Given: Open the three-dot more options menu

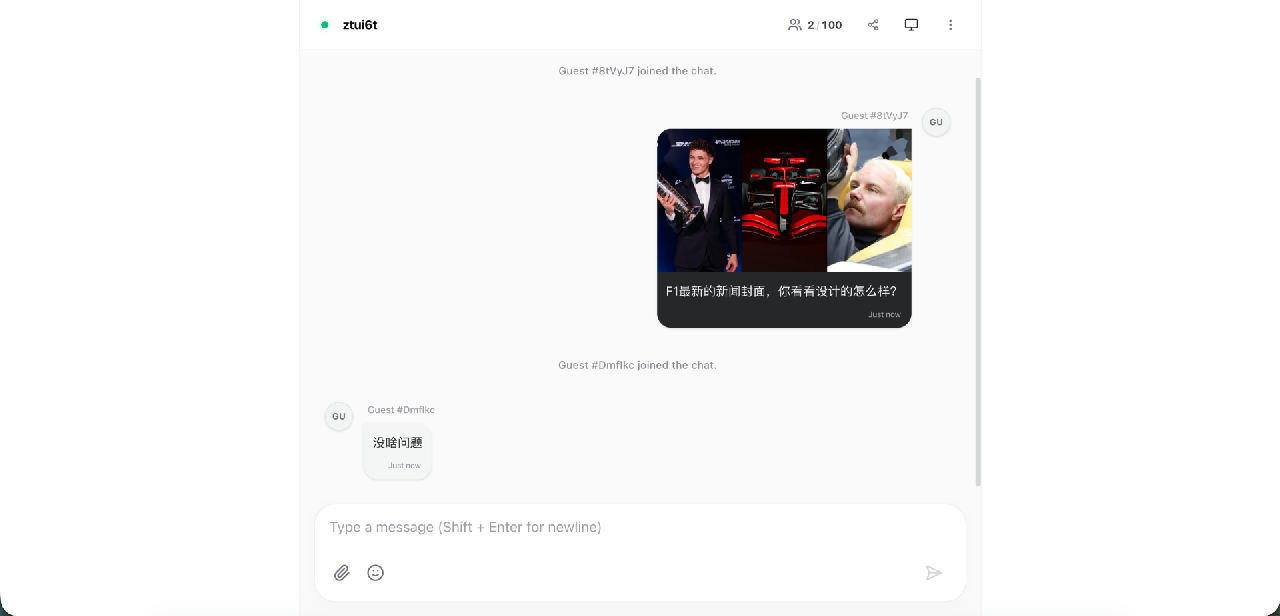Looking at the screenshot, I should tap(950, 25).
